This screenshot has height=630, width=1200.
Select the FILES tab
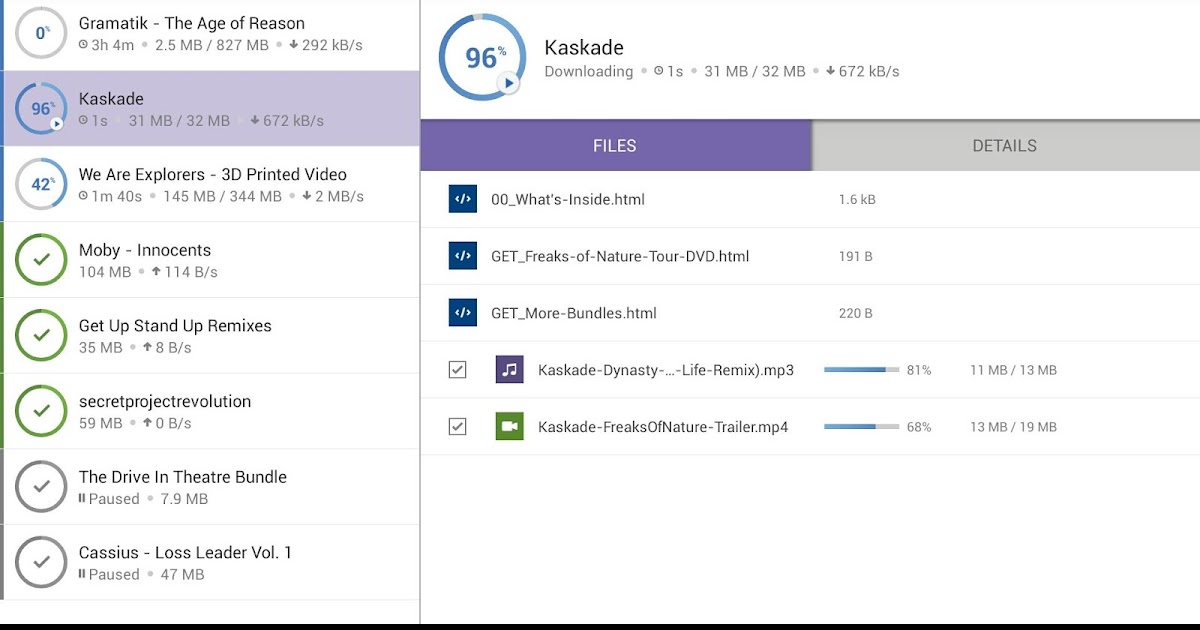pos(615,146)
